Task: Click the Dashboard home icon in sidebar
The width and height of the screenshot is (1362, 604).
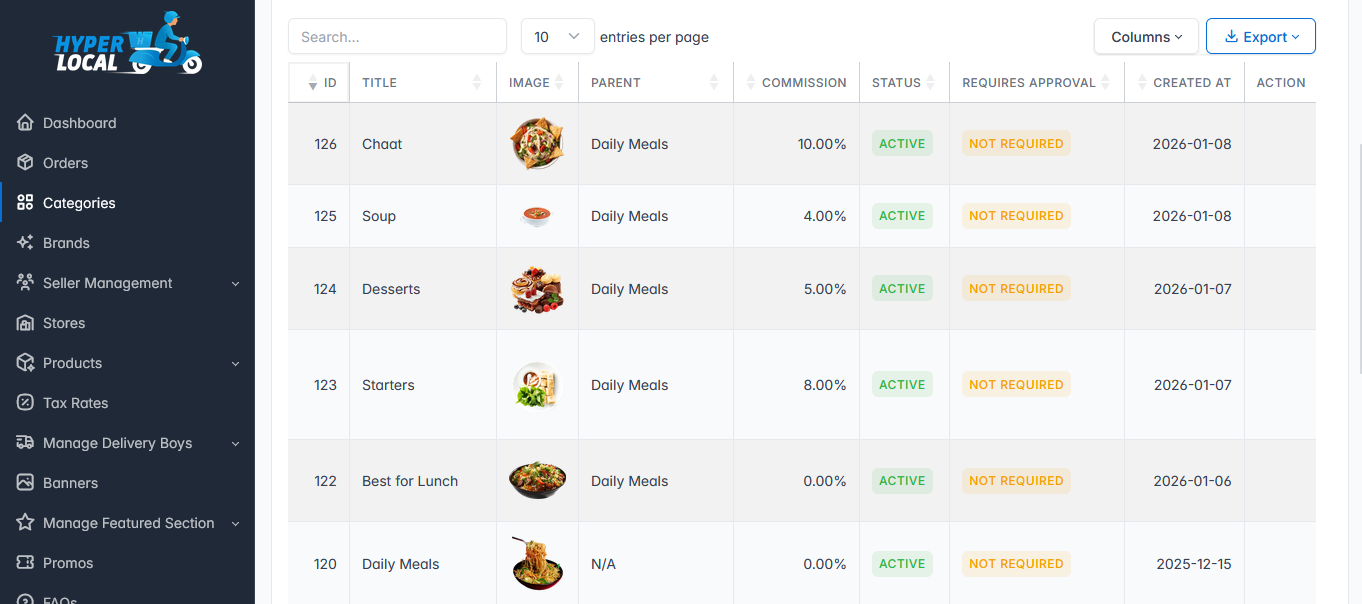Action: (x=26, y=123)
